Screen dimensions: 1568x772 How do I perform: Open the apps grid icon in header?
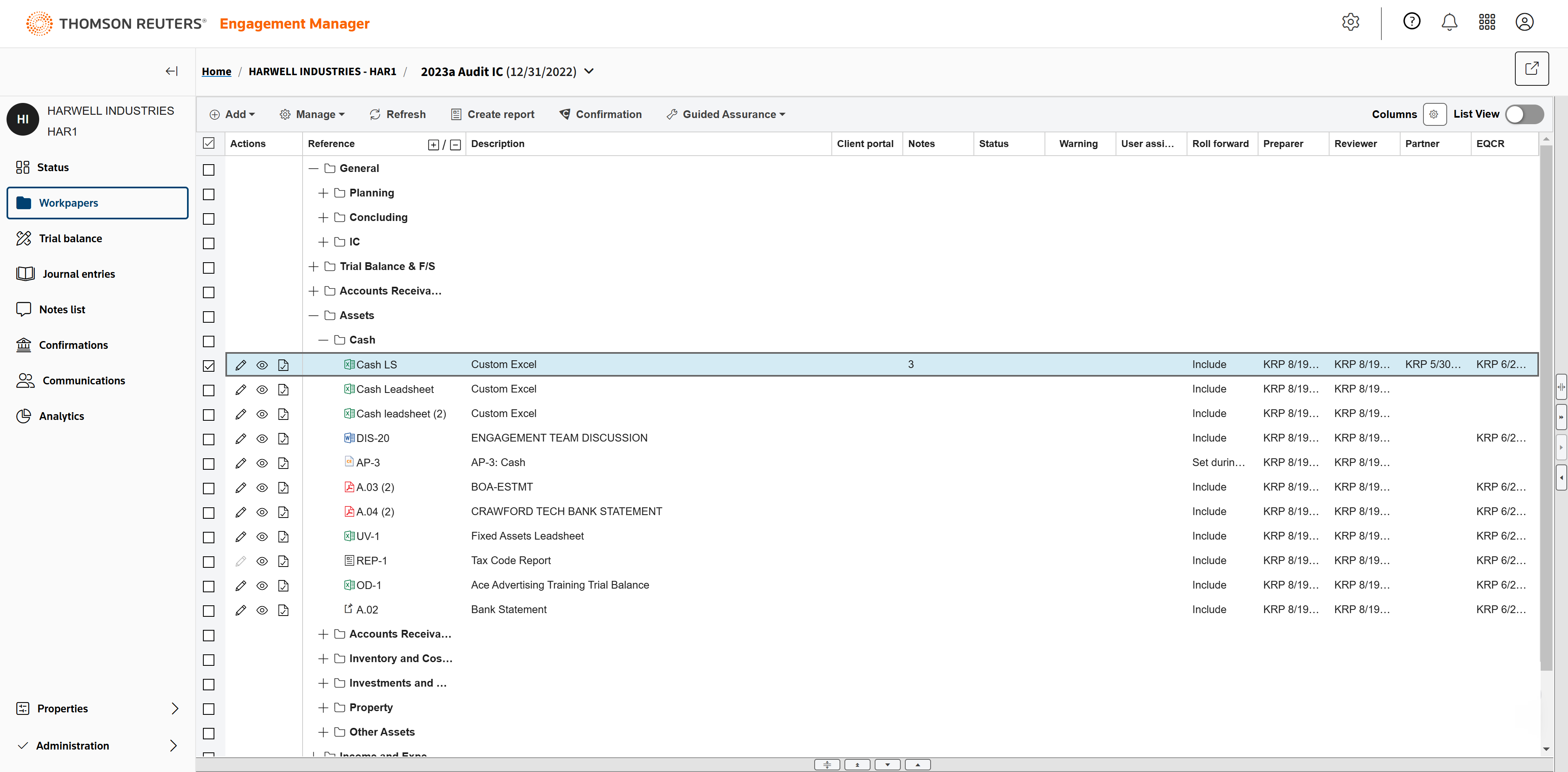click(1486, 22)
